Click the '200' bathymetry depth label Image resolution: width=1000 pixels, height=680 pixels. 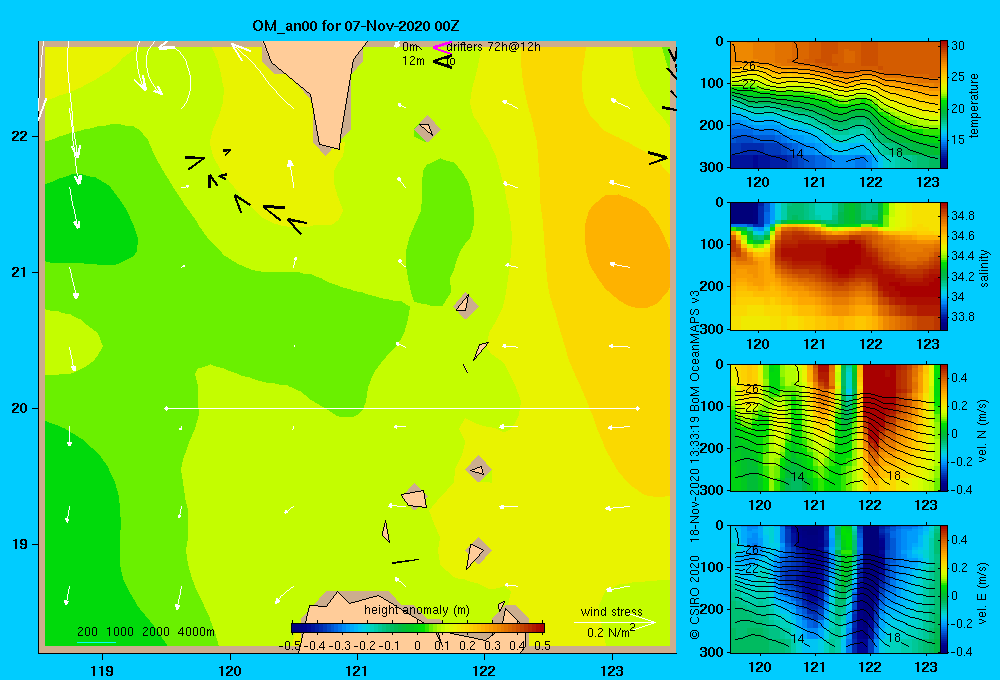[x=87, y=632]
